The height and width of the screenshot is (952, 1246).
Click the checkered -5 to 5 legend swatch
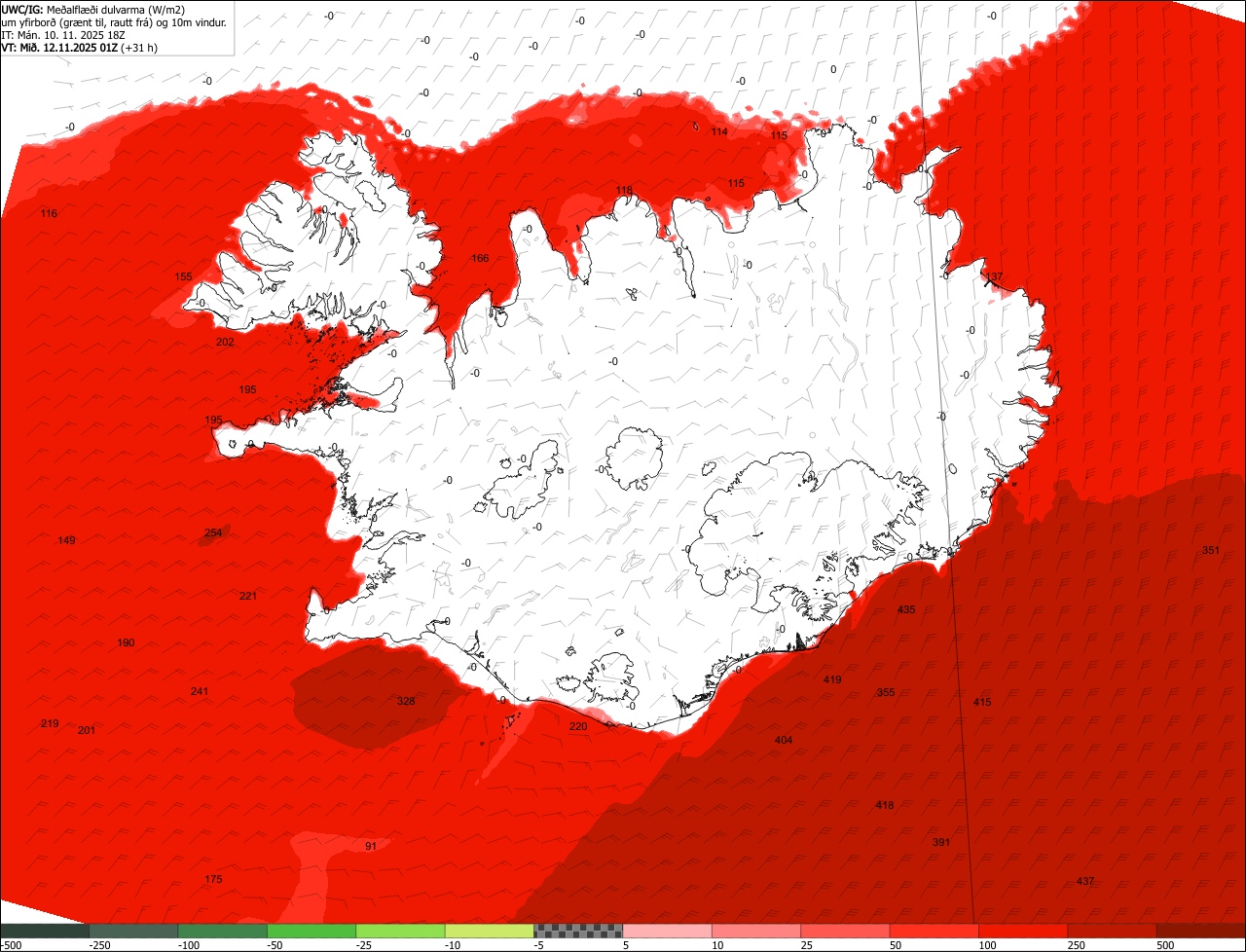coord(578,931)
